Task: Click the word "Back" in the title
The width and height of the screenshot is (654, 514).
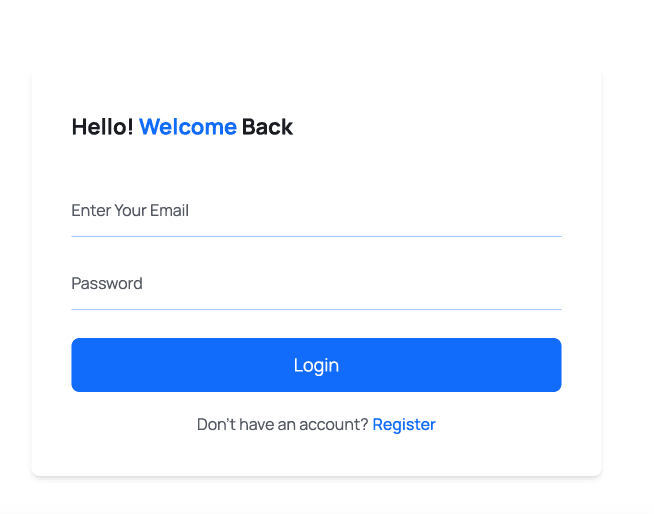Action: point(267,127)
